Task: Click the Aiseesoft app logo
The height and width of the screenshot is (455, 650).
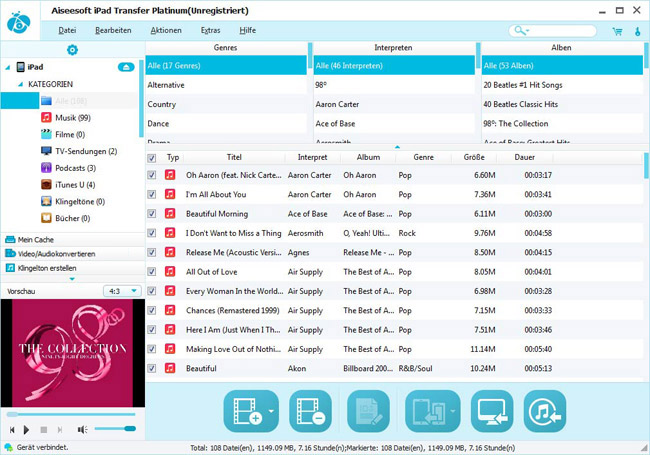Action: coord(19,22)
